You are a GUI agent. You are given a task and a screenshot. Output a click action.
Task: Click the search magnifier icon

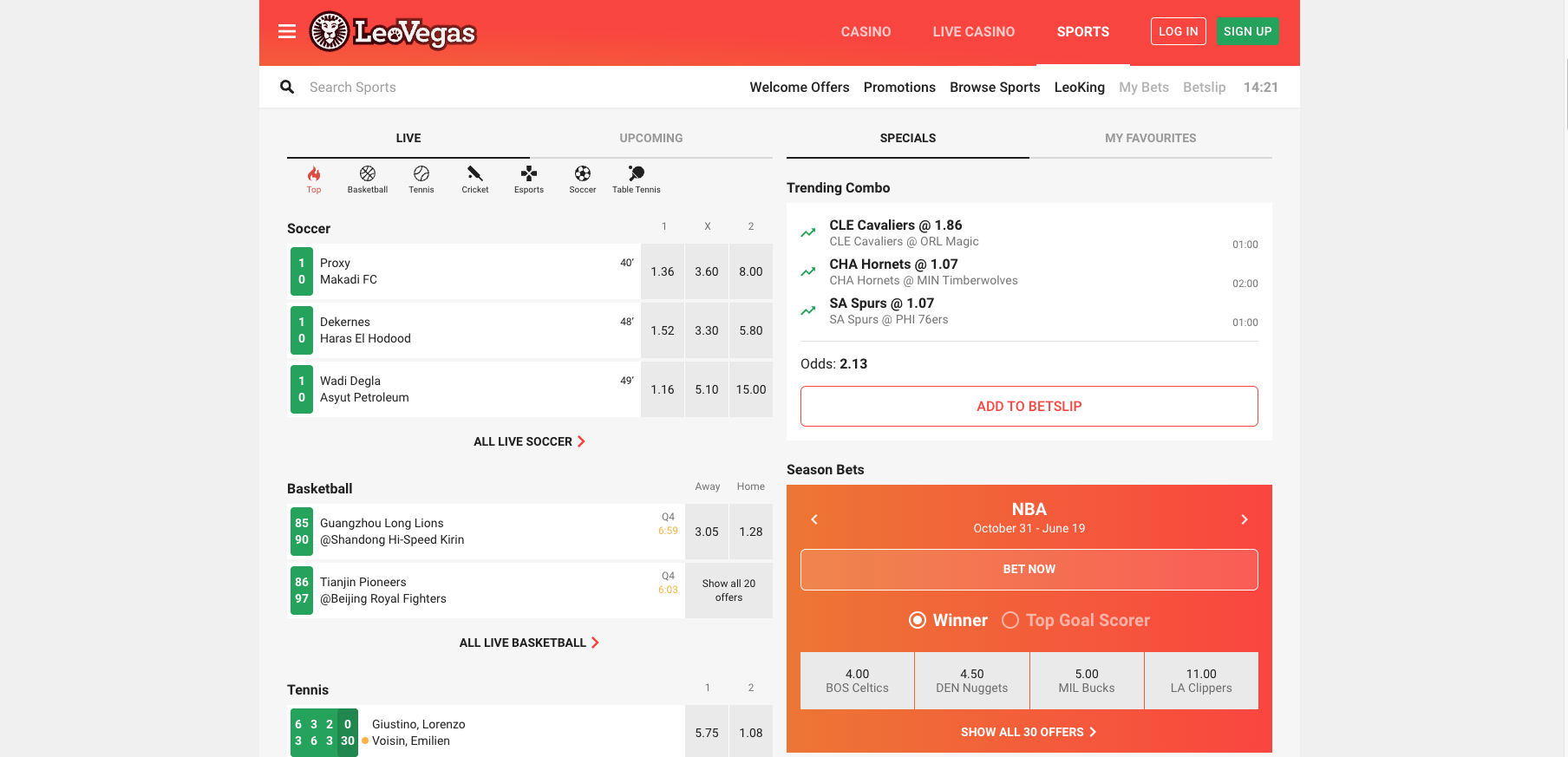[287, 87]
